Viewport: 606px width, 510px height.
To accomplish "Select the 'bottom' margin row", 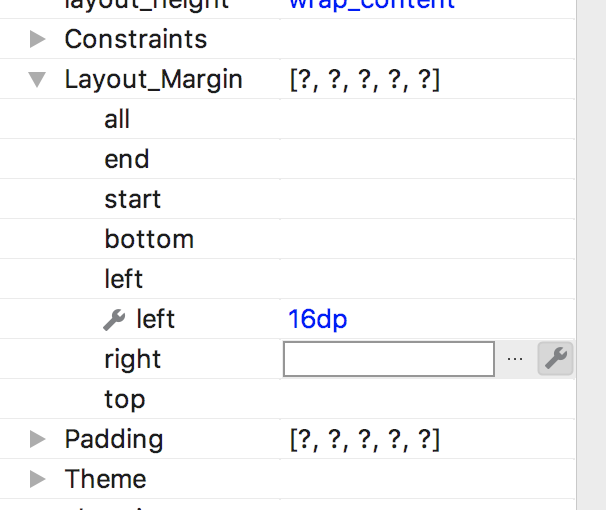I will [x=149, y=240].
